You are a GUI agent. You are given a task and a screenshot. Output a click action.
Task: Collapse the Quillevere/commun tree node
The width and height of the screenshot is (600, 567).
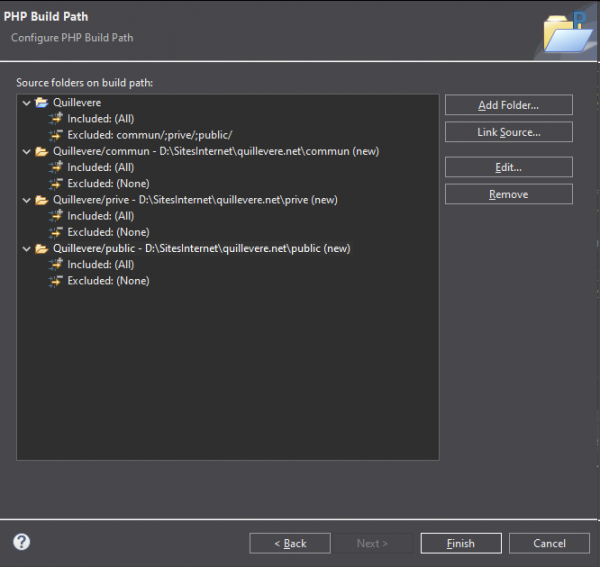click(x=26, y=151)
